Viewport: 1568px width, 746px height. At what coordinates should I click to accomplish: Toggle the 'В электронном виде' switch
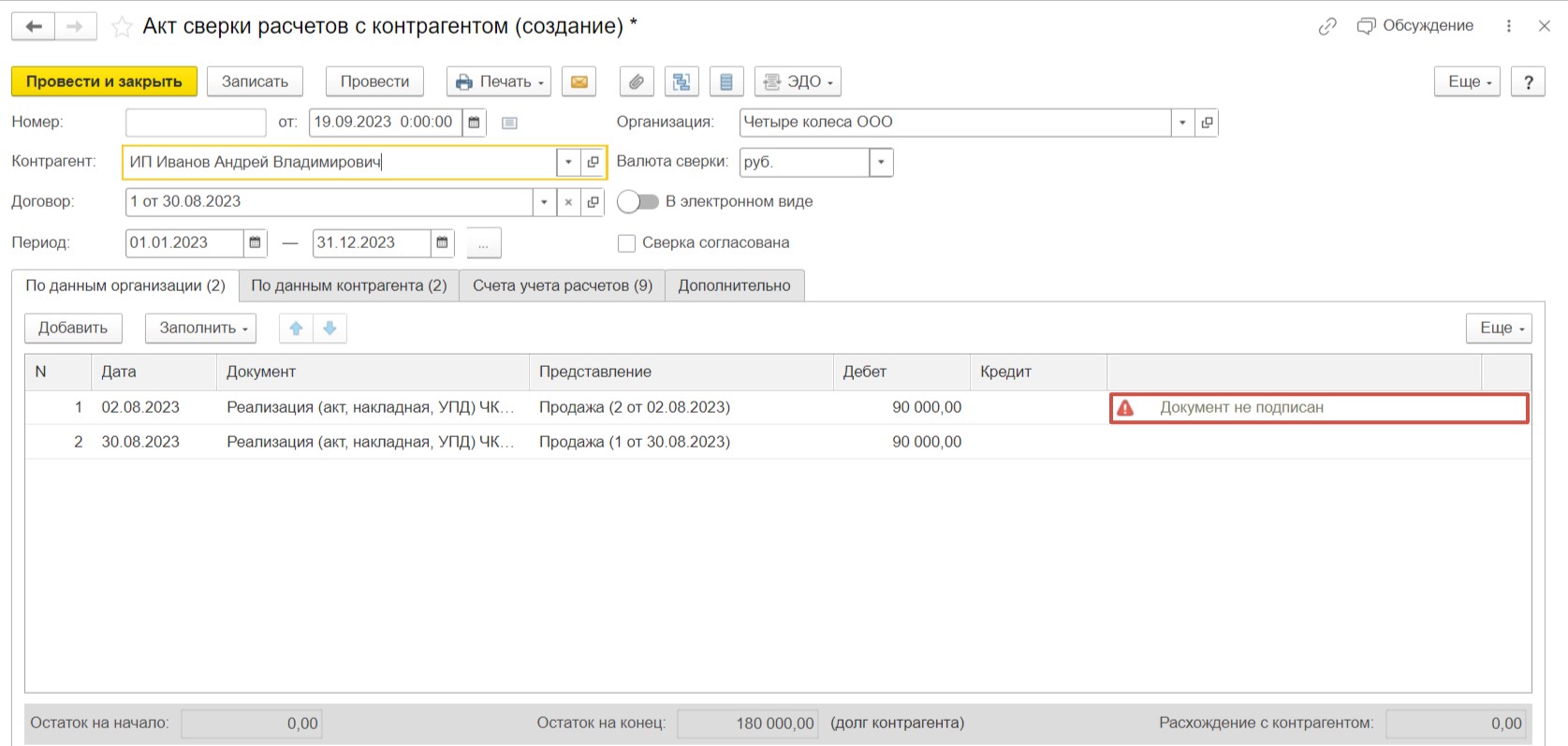[637, 201]
